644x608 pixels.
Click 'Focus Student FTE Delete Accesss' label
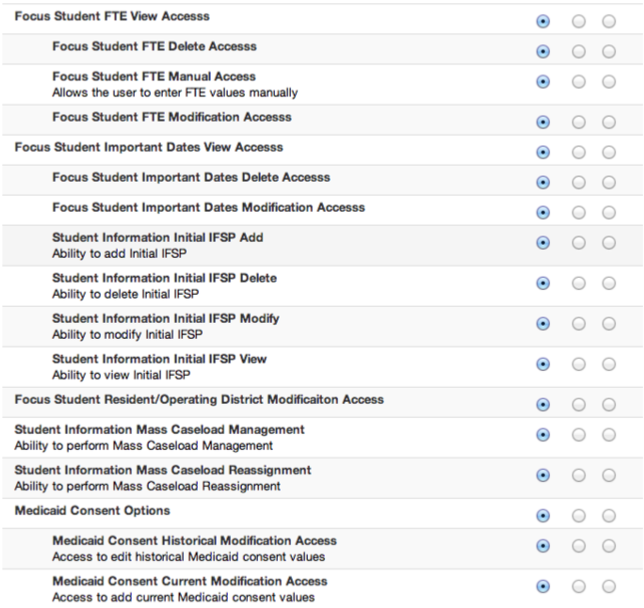click(154, 46)
